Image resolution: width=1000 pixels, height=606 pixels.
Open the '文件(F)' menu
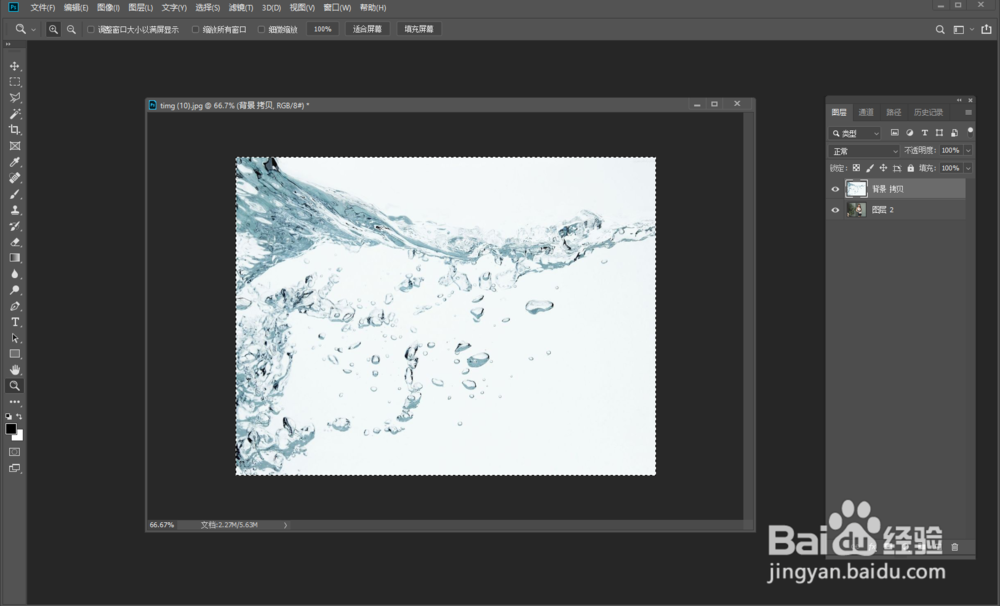[43, 8]
